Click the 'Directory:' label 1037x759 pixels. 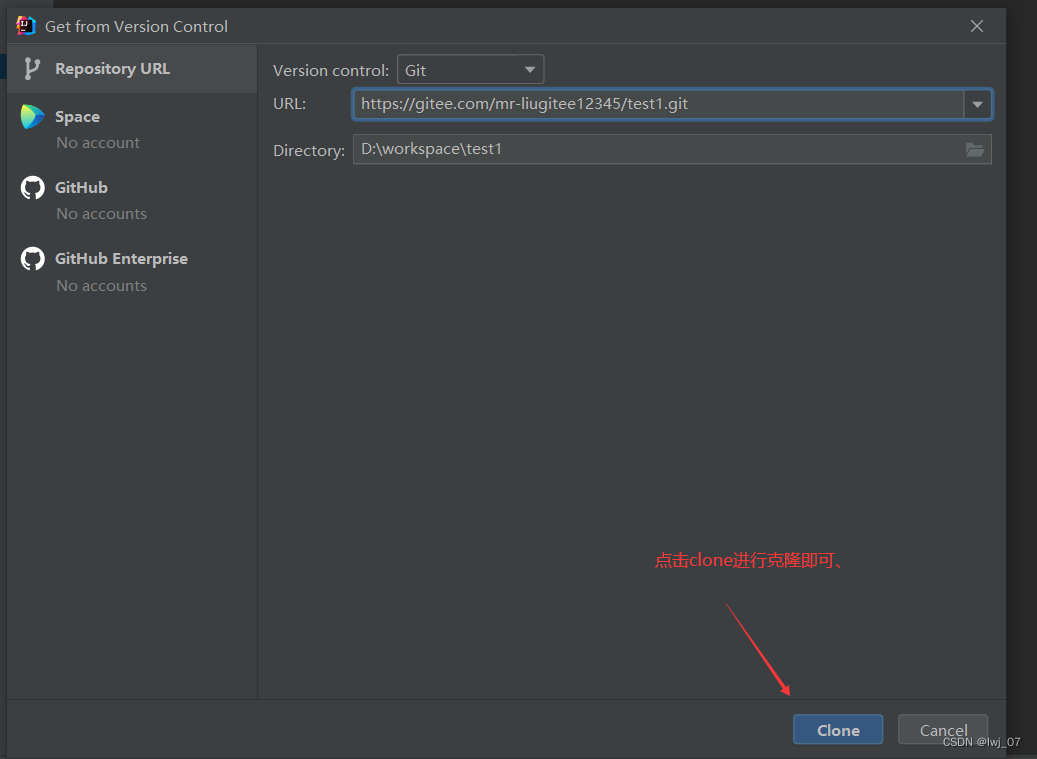309,151
